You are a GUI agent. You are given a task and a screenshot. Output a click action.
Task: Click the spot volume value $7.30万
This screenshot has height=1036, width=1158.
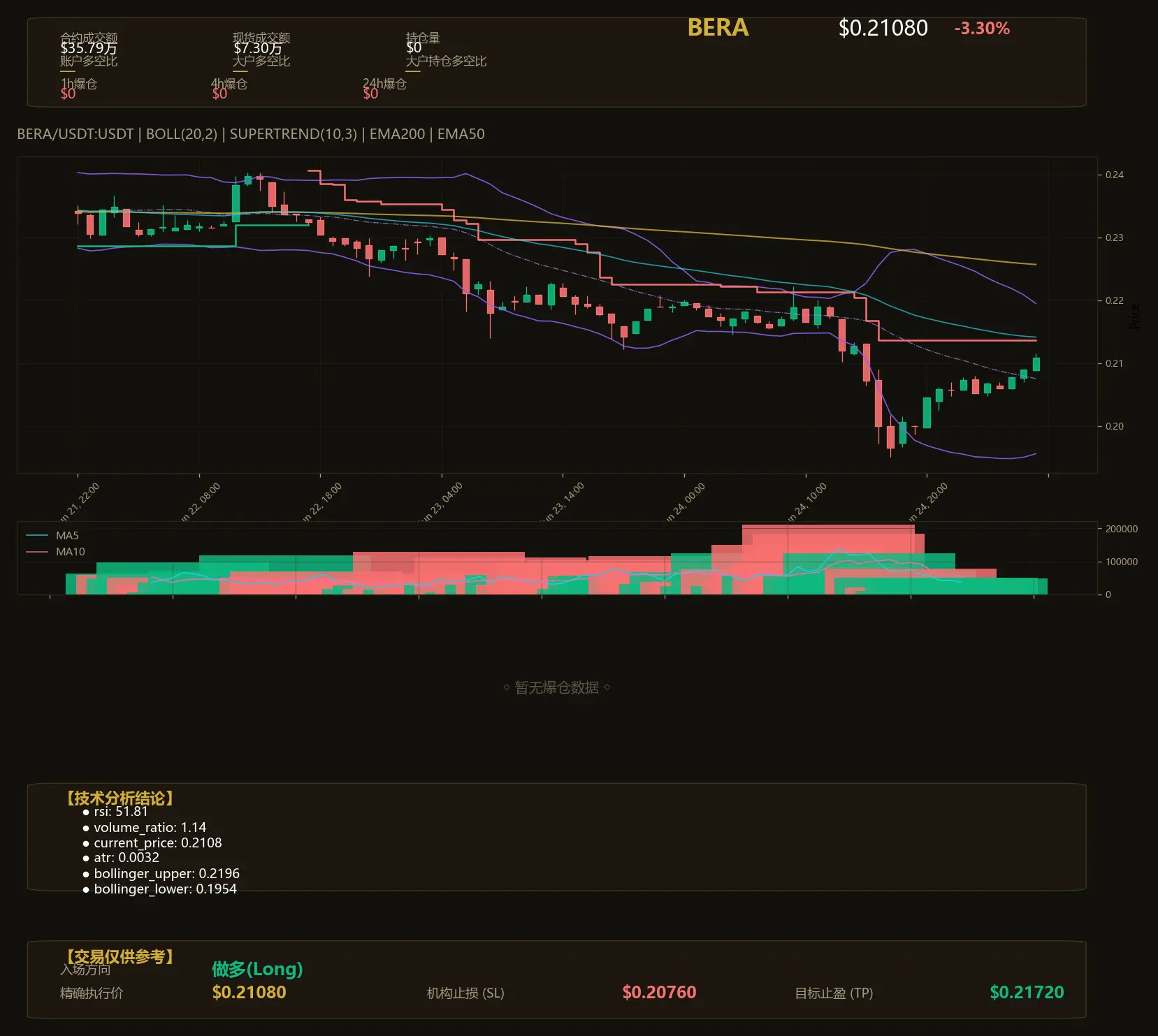point(258,48)
